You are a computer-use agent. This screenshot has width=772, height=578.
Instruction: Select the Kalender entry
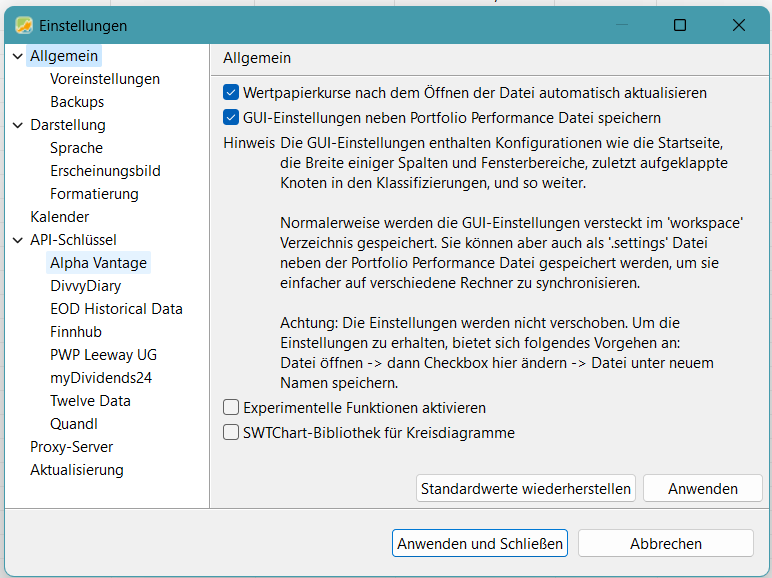point(60,217)
